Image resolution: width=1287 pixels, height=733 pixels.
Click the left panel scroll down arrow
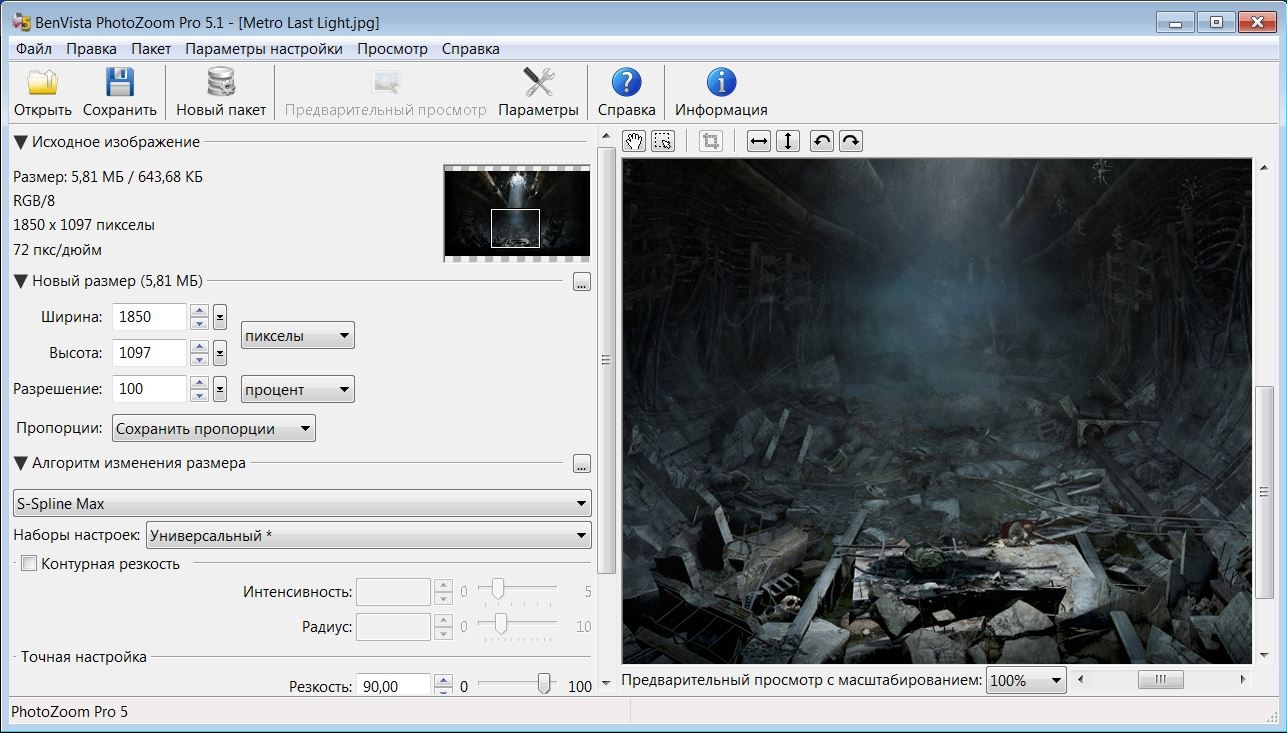click(606, 683)
